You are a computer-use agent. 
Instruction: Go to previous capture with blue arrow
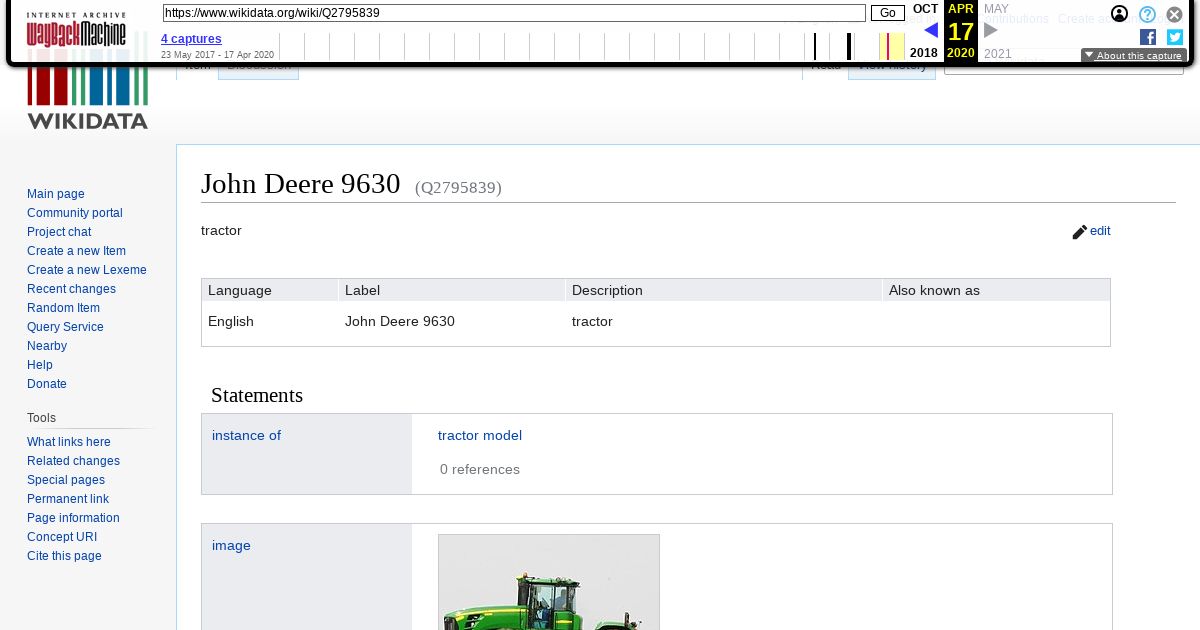tap(931, 30)
